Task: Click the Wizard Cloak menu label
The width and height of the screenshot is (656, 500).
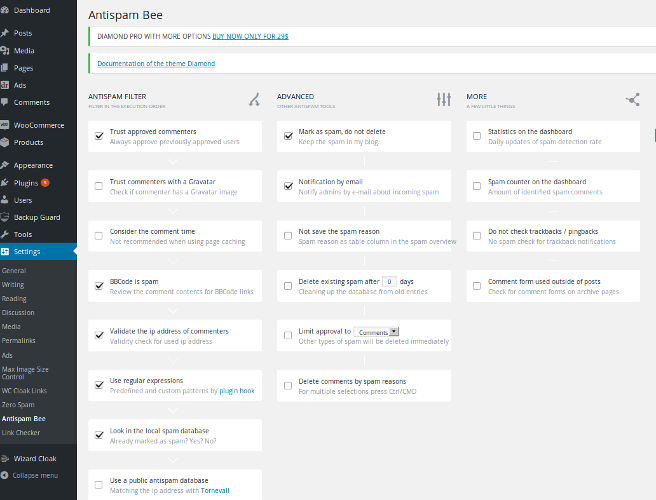Action: pyautogui.click(x=35, y=459)
